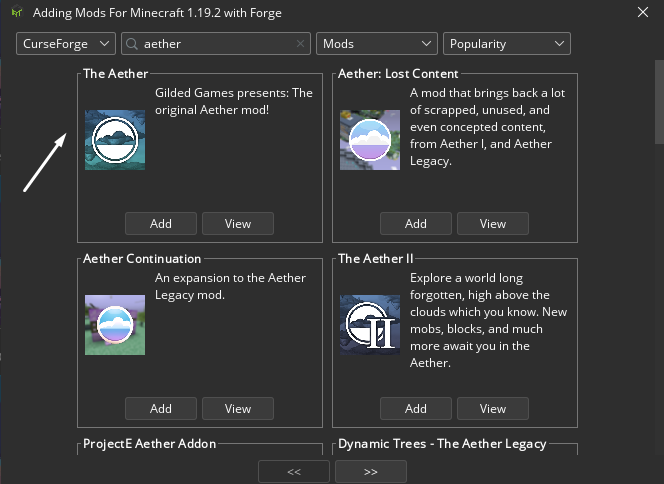Click 'A mod that brings back' description
This screenshot has height=484, width=664.
click(487, 127)
